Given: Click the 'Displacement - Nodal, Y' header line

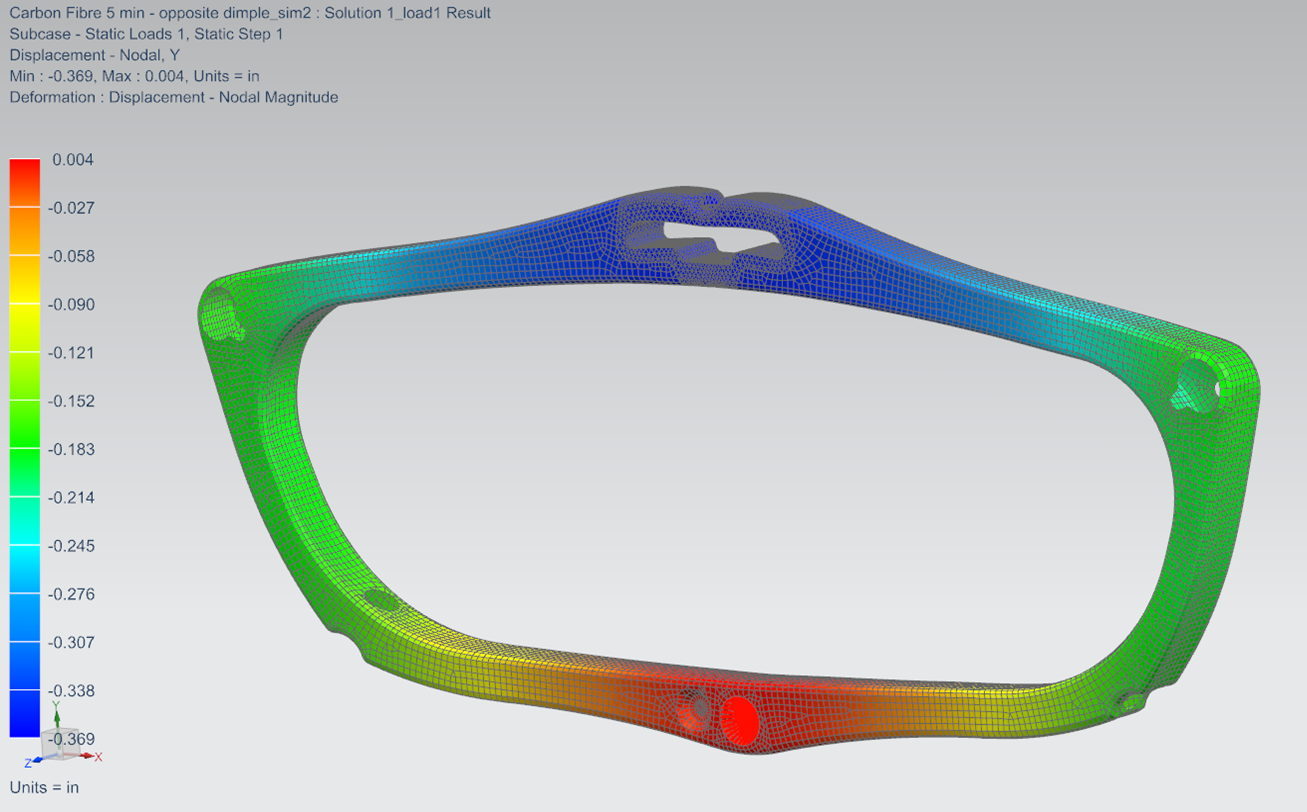Looking at the screenshot, I should [x=94, y=55].
